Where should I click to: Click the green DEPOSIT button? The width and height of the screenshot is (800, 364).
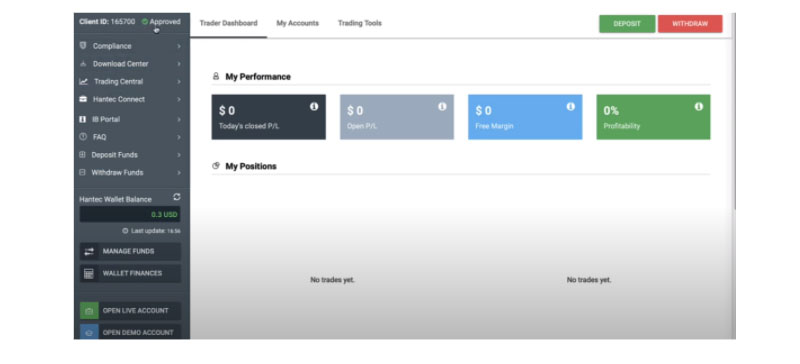(627, 23)
